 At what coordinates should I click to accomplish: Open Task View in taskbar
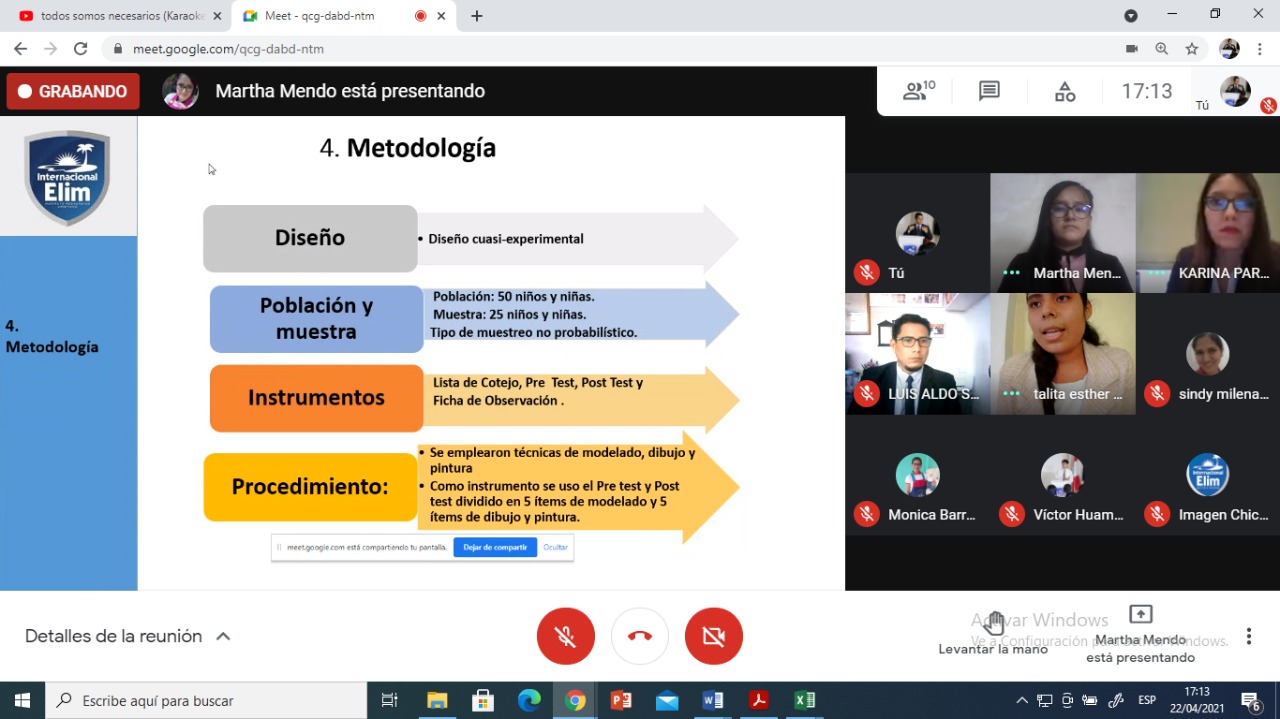click(390, 700)
